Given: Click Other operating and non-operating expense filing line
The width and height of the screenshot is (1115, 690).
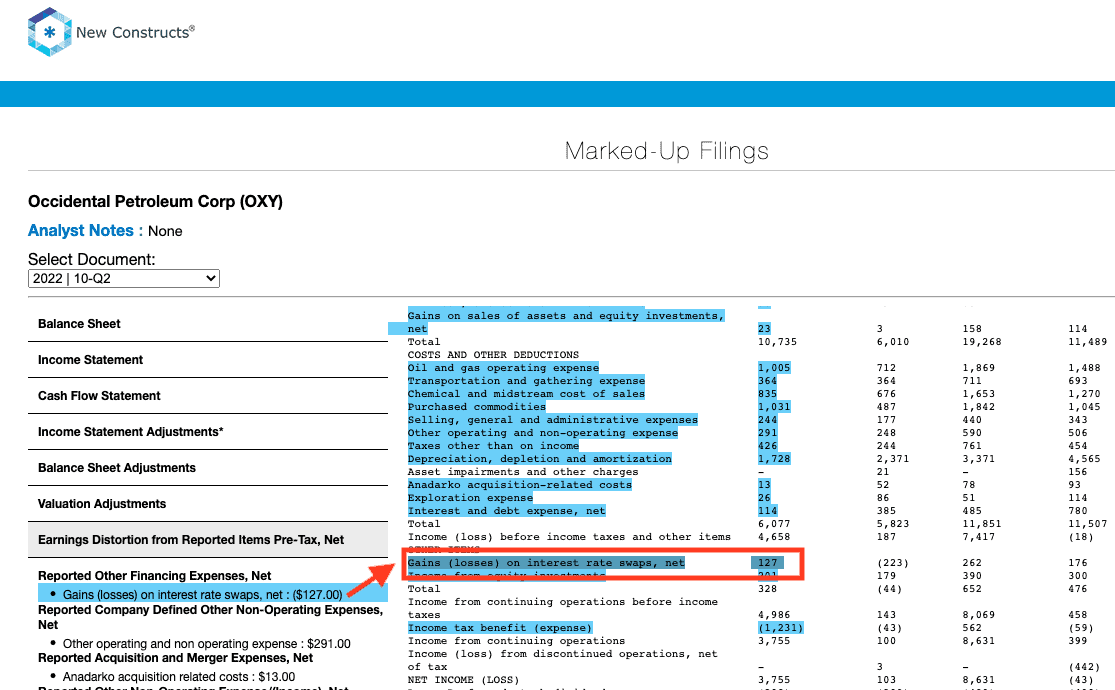Looking at the screenshot, I should [x=543, y=432].
